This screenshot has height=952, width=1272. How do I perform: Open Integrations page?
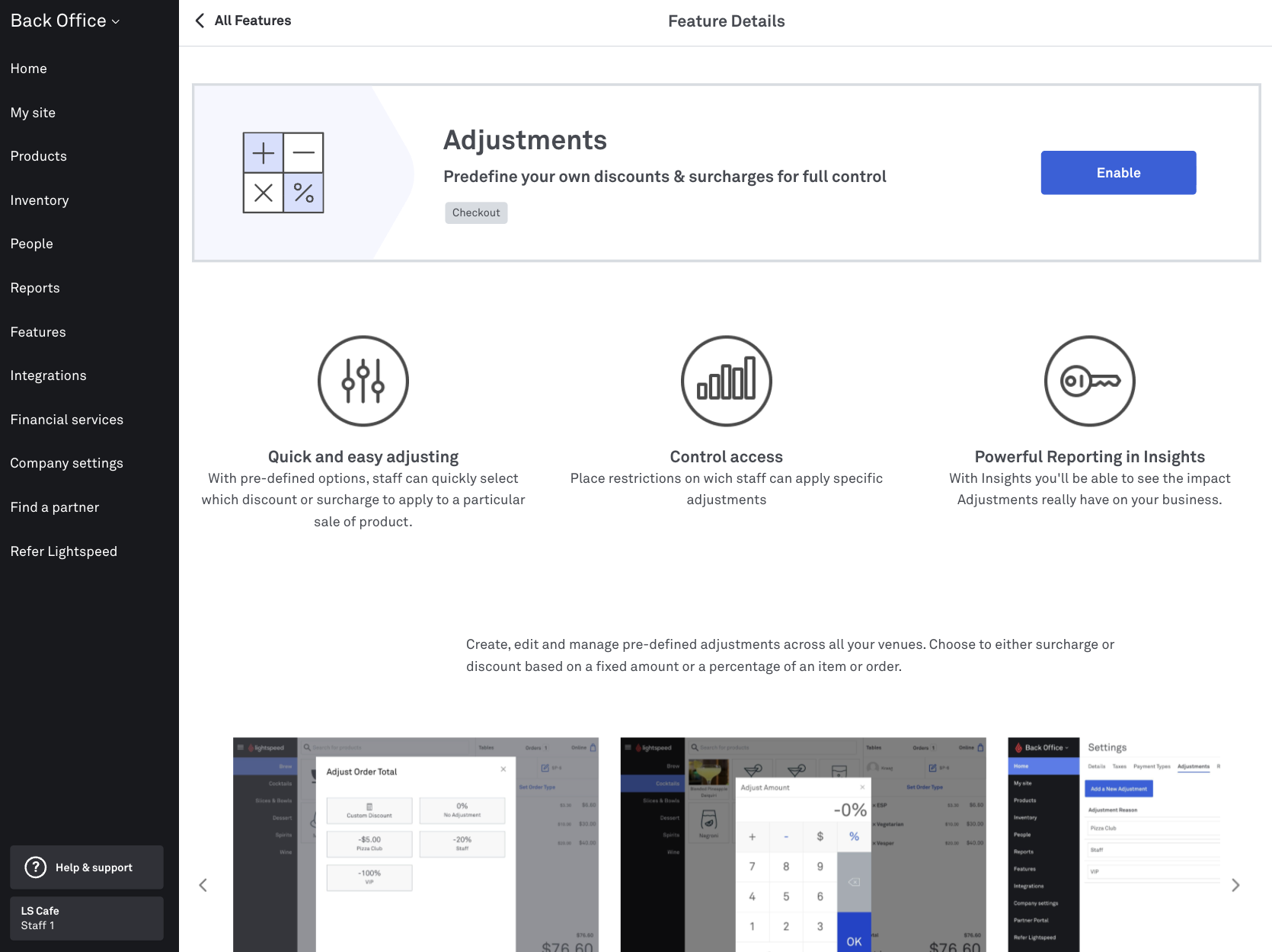pyautogui.click(x=49, y=375)
